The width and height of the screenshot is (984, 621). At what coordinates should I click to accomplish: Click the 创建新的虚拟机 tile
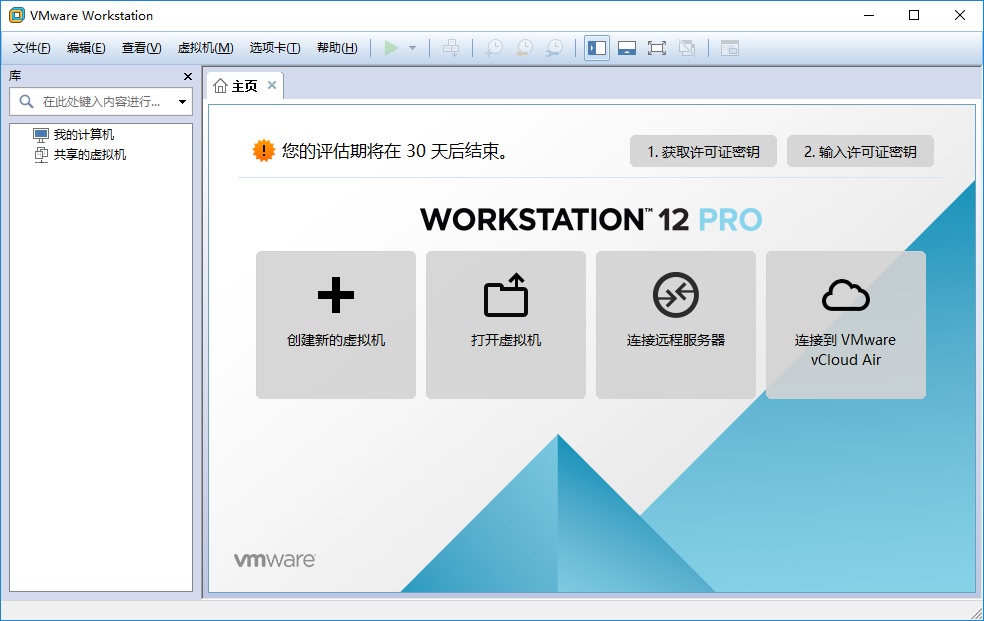pos(336,325)
